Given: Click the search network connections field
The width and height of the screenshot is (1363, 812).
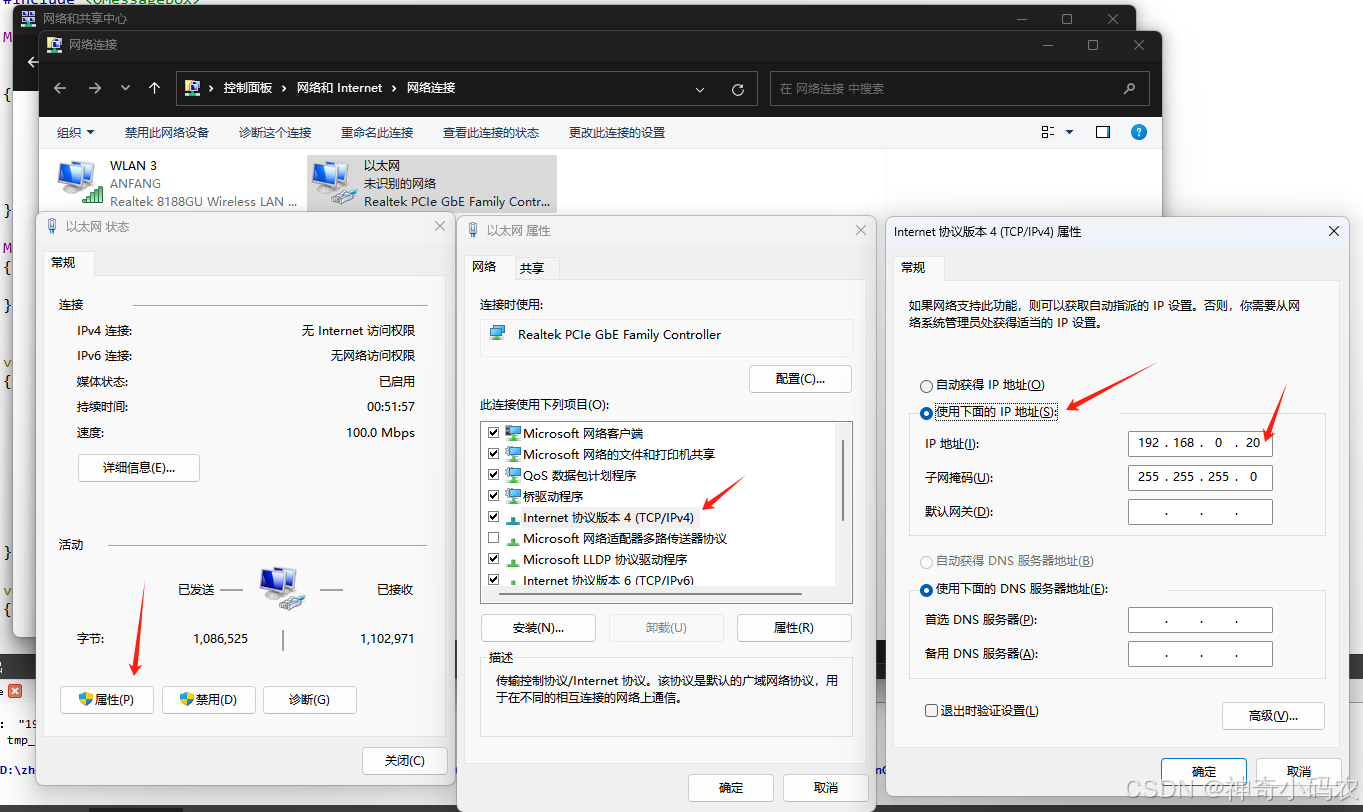Looking at the screenshot, I should [x=959, y=88].
